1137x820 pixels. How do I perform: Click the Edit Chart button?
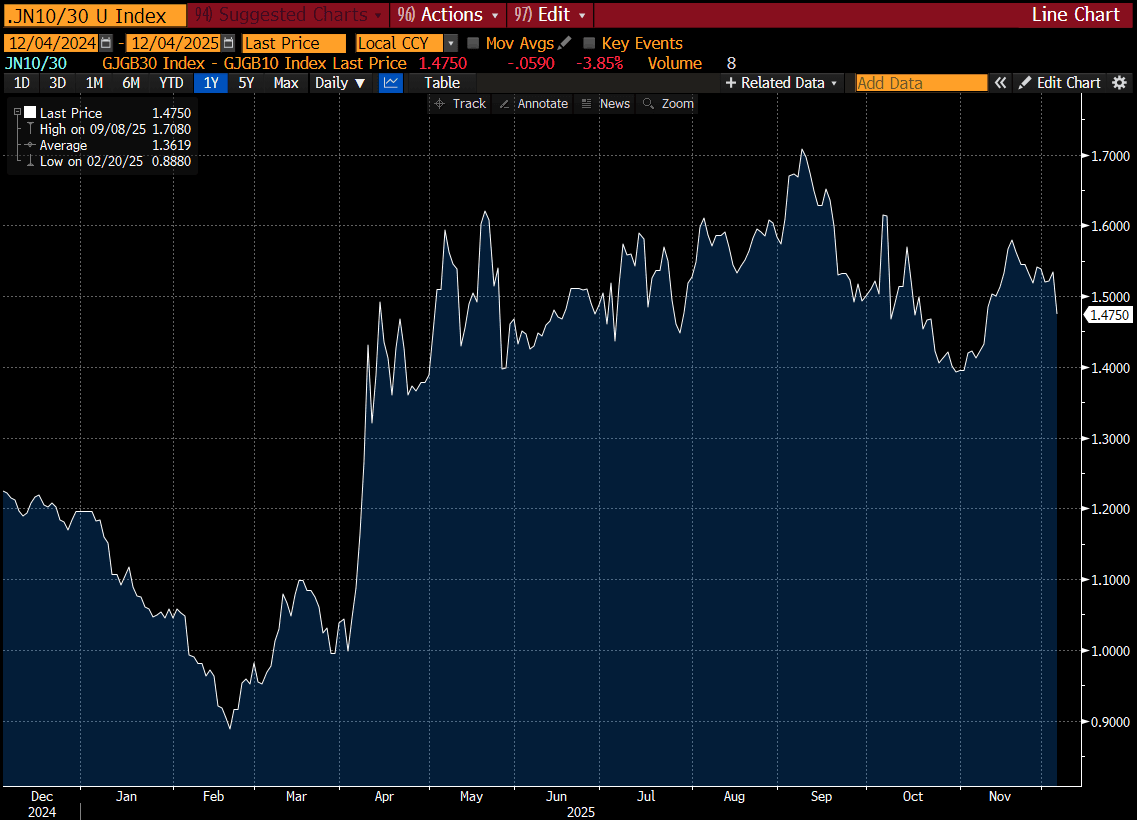point(1059,83)
